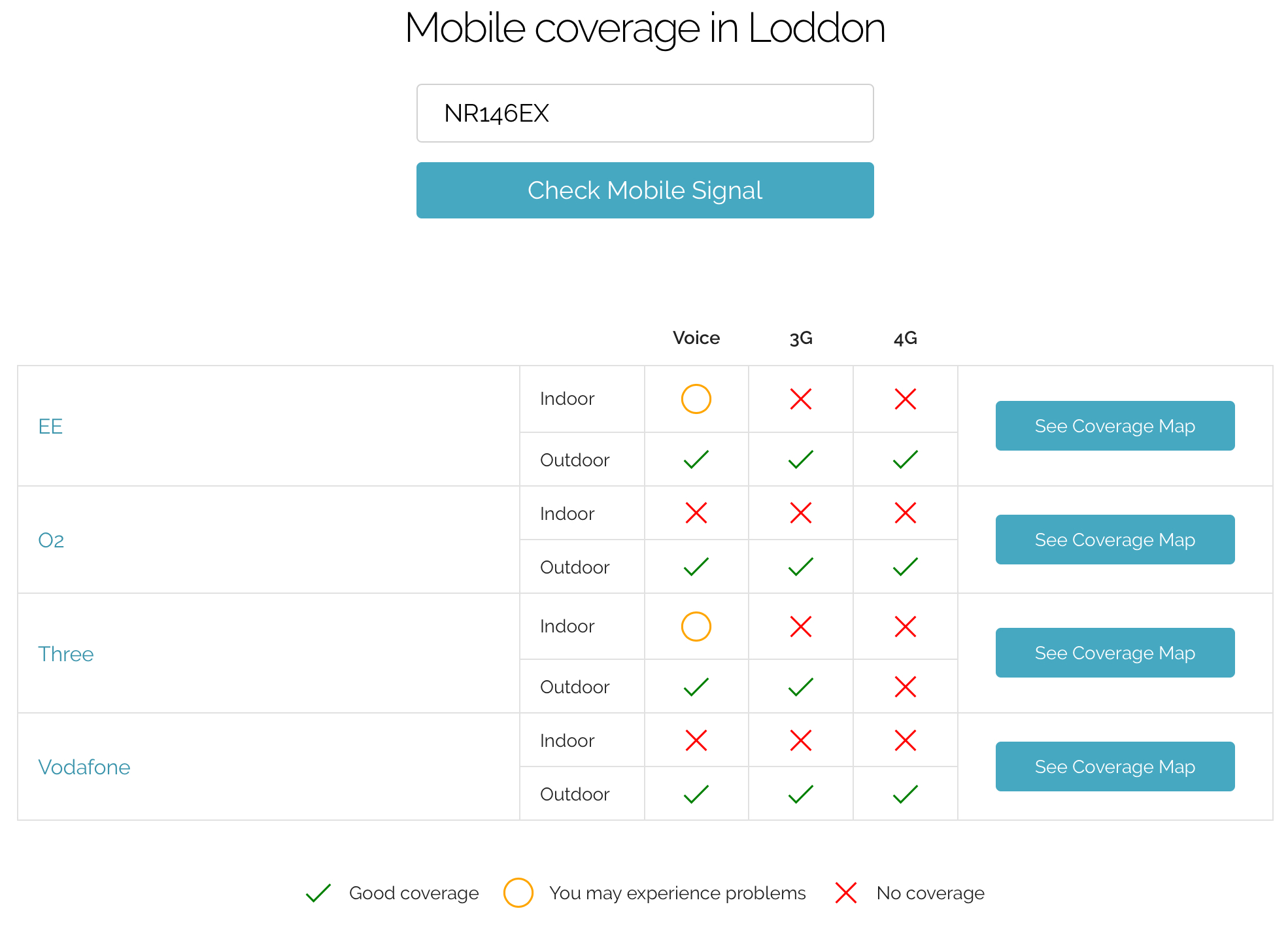Image resolution: width=1288 pixels, height=930 pixels.
Task: Click O2 outdoor voice green checkmark
Action: point(696,567)
